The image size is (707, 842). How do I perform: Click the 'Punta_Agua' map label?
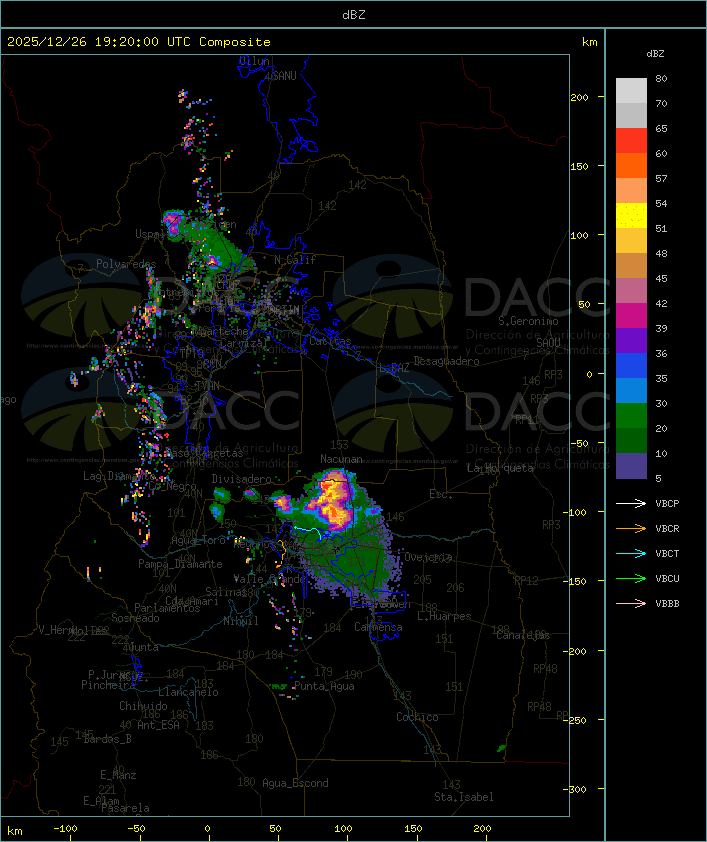pyautogui.click(x=324, y=686)
